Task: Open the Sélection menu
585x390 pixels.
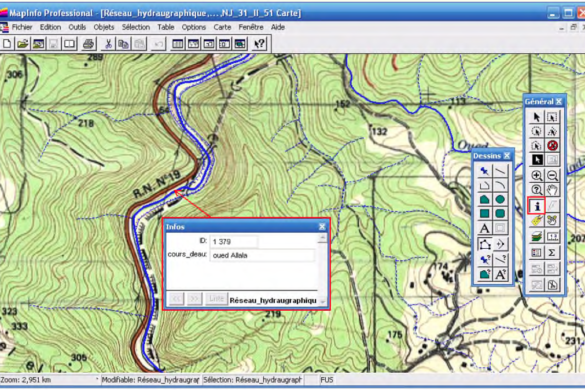Action: point(136,27)
